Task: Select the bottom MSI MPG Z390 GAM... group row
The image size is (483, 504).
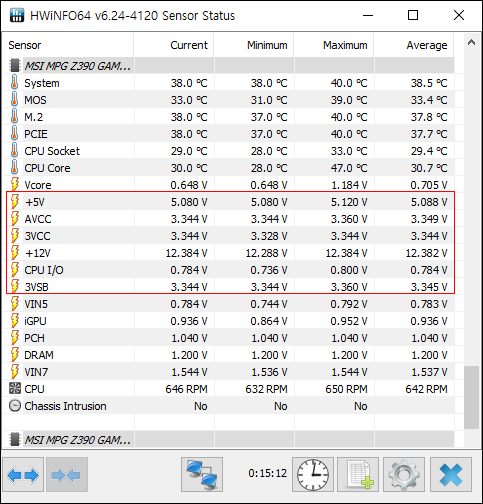Action: tap(229, 439)
